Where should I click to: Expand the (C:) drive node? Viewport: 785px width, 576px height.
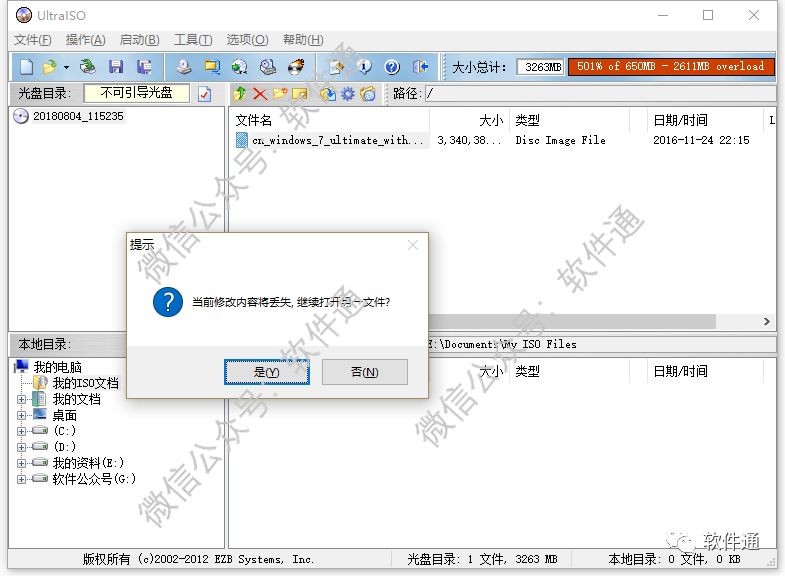[x=21, y=431]
